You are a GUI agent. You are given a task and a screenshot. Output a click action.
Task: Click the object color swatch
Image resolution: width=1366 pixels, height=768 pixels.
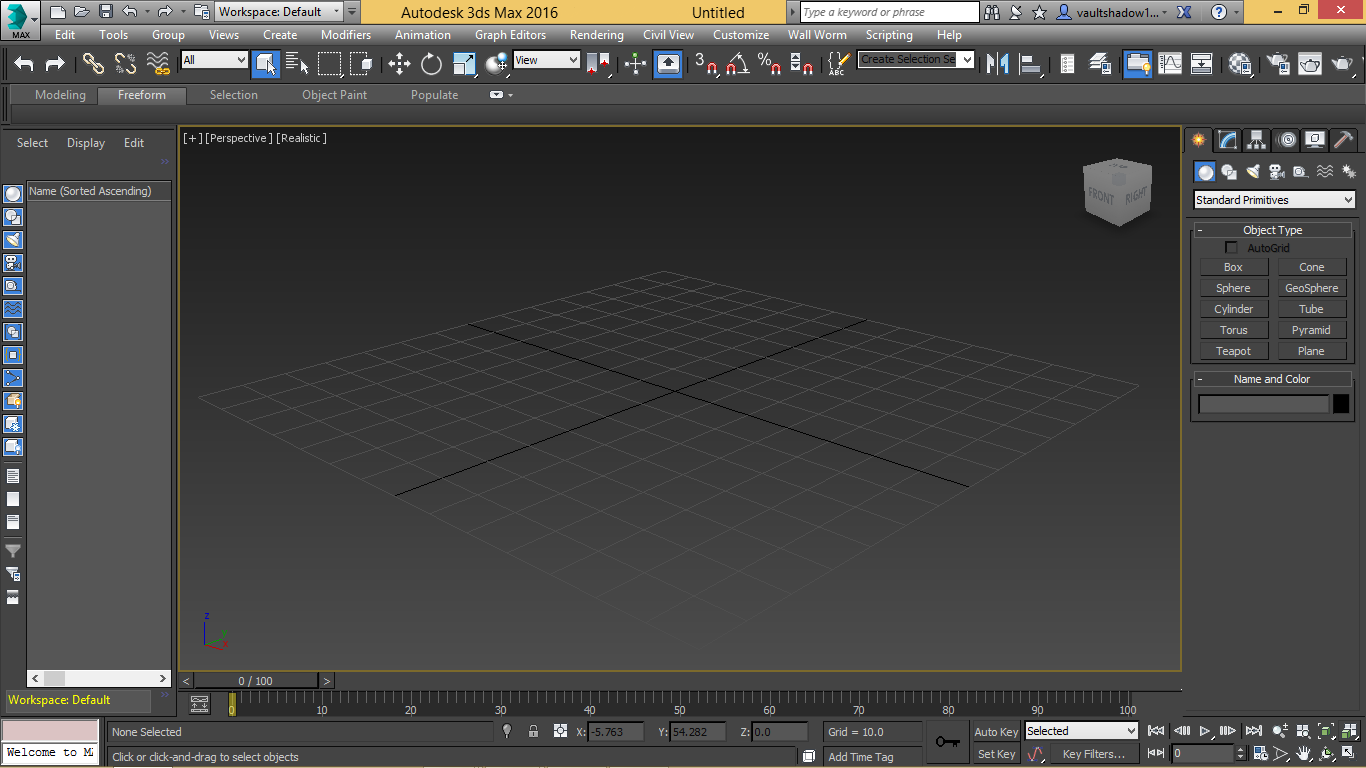(1340, 404)
